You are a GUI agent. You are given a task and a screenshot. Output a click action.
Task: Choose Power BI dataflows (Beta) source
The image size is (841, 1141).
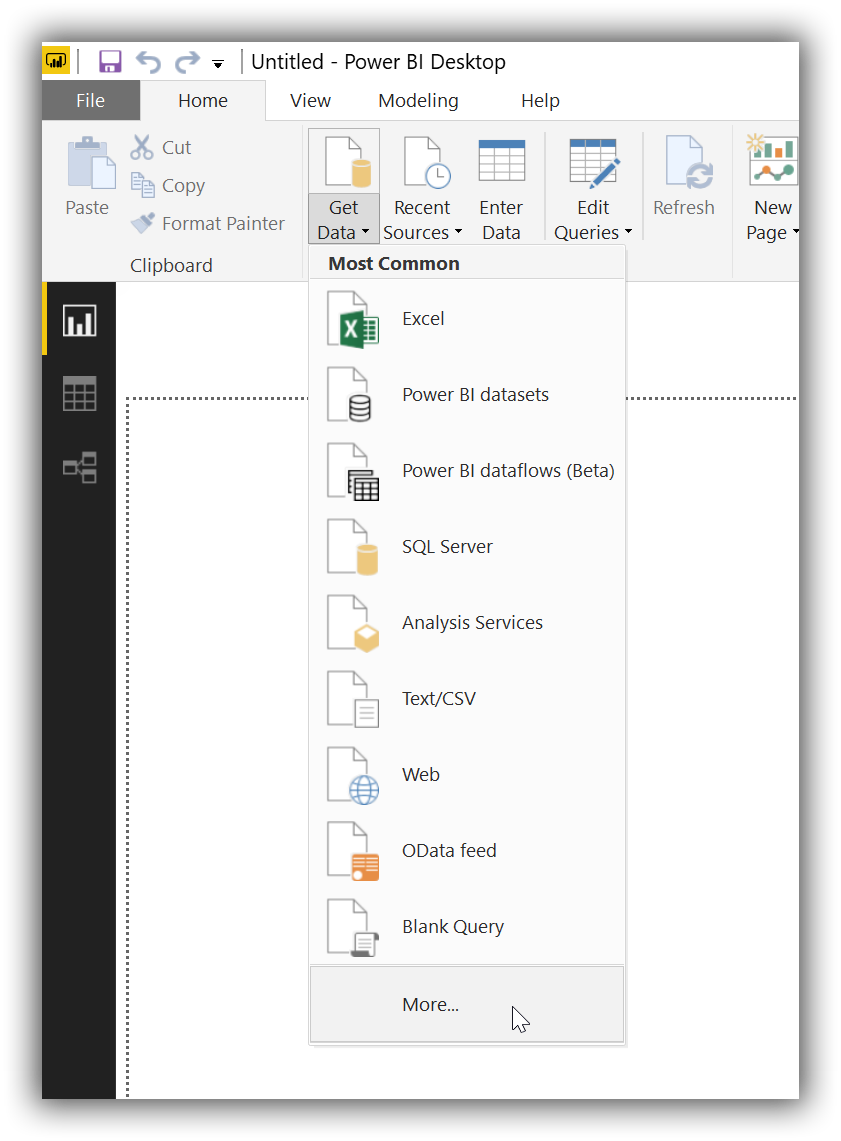pyautogui.click(x=508, y=470)
